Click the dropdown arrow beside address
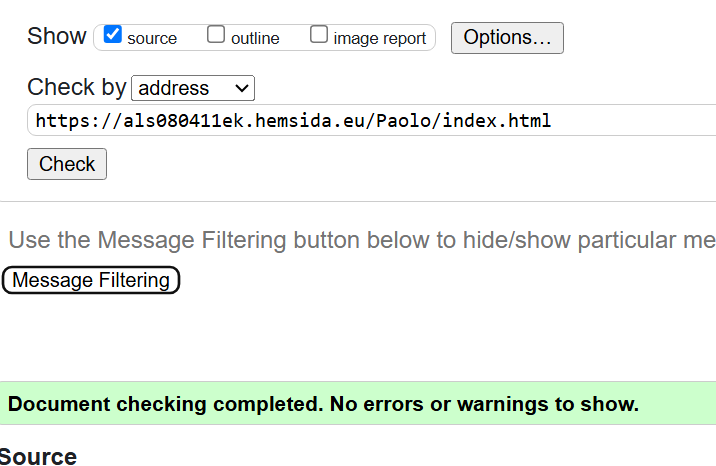716x466 pixels. (x=242, y=88)
